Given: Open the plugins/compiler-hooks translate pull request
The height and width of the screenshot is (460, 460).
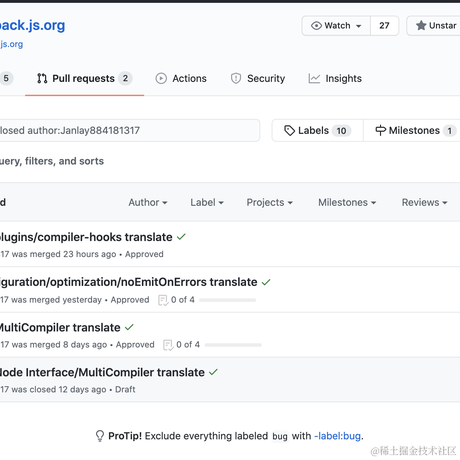Looking at the screenshot, I should click(86, 237).
